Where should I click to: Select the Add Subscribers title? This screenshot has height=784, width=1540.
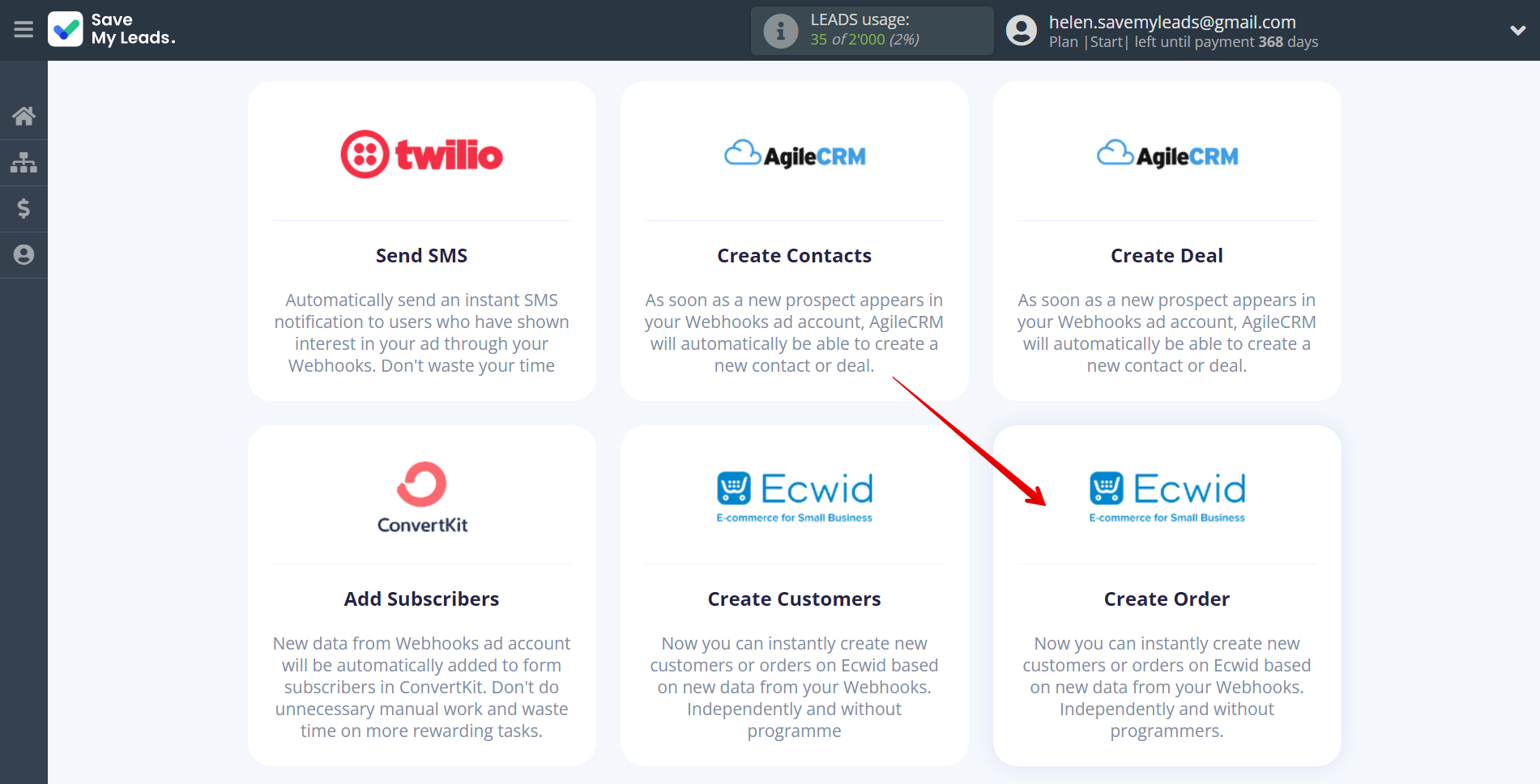click(421, 599)
